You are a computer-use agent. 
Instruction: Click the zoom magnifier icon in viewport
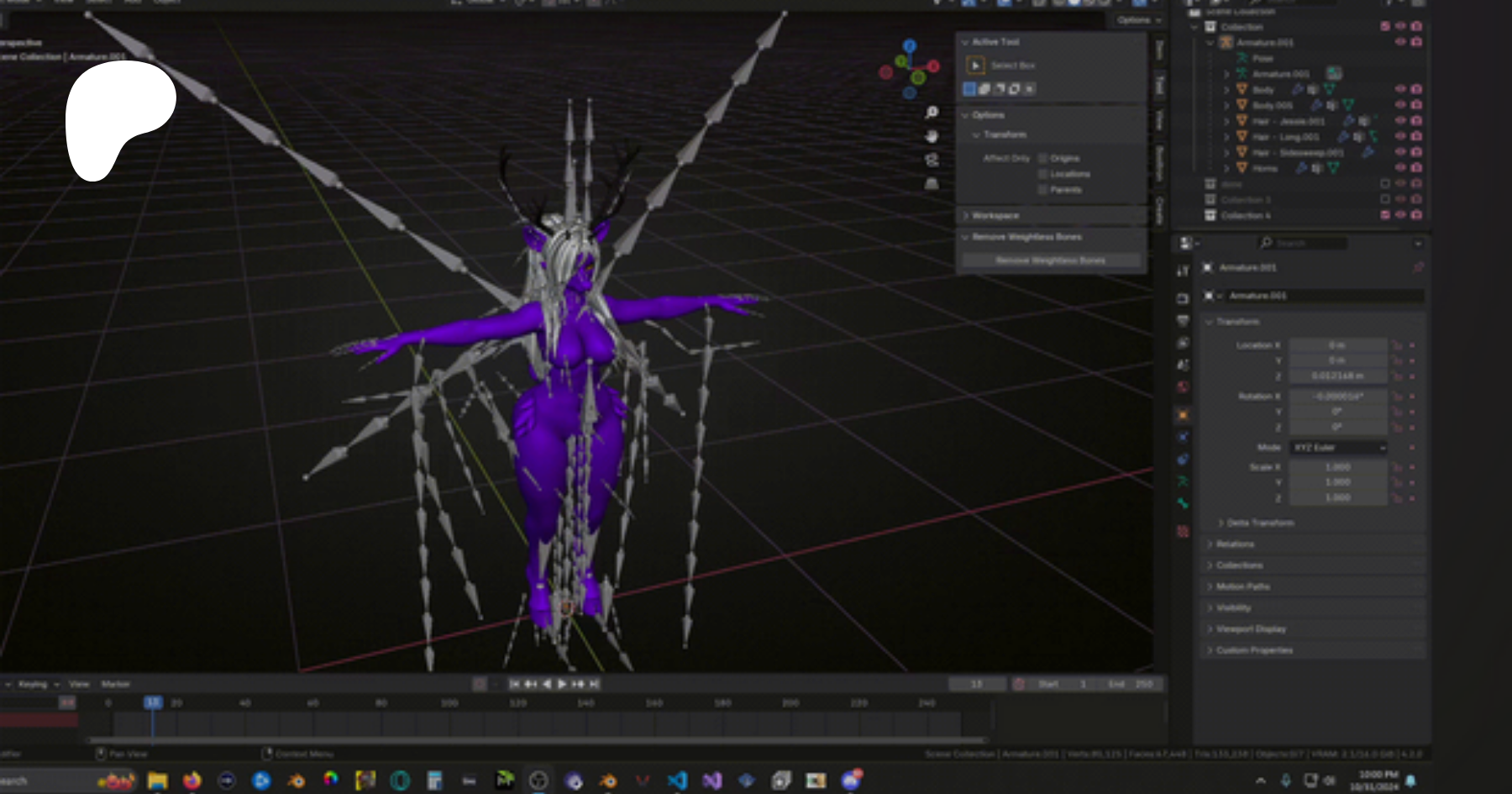(x=932, y=113)
